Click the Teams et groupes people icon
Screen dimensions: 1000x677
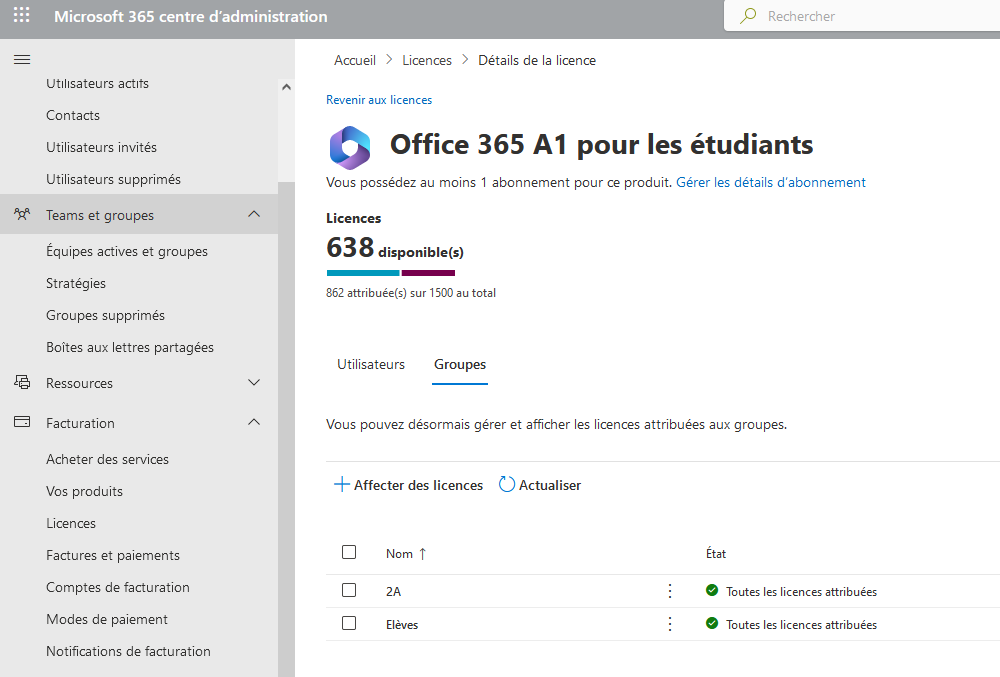tap(22, 215)
